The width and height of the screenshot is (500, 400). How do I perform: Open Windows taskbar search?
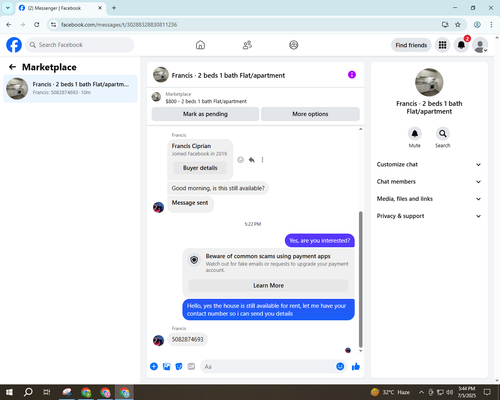coord(28,392)
